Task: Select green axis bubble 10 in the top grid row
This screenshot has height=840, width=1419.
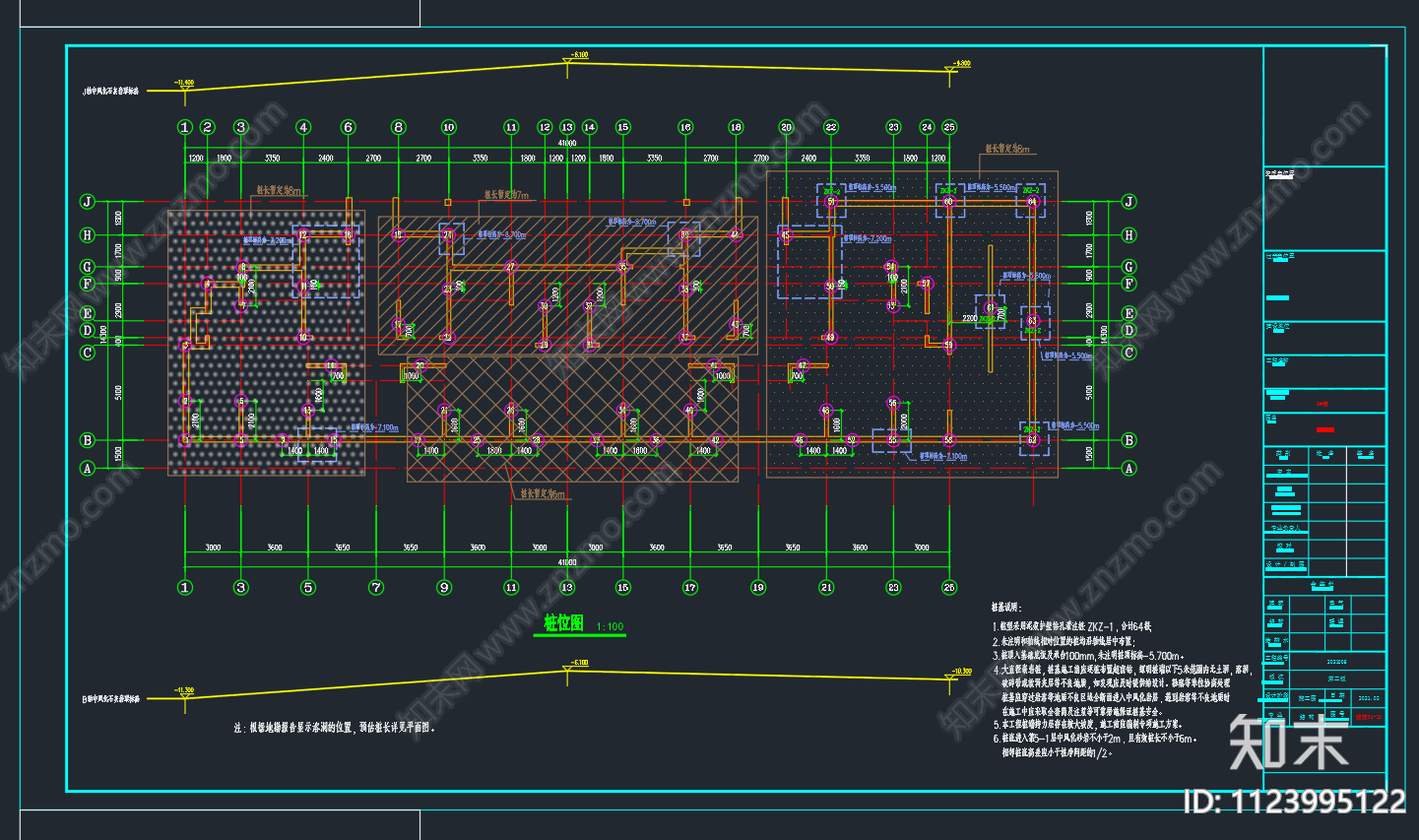Action: pyautogui.click(x=448, y=127)
